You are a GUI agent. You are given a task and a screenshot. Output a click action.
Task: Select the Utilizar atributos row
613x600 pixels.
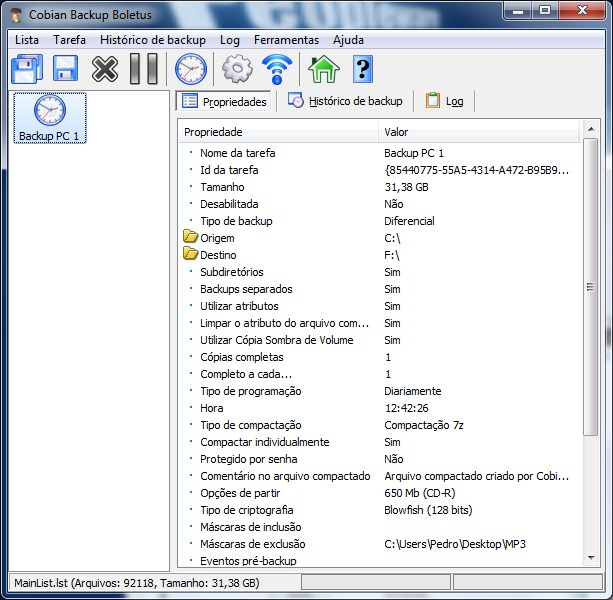coord(380,306)
